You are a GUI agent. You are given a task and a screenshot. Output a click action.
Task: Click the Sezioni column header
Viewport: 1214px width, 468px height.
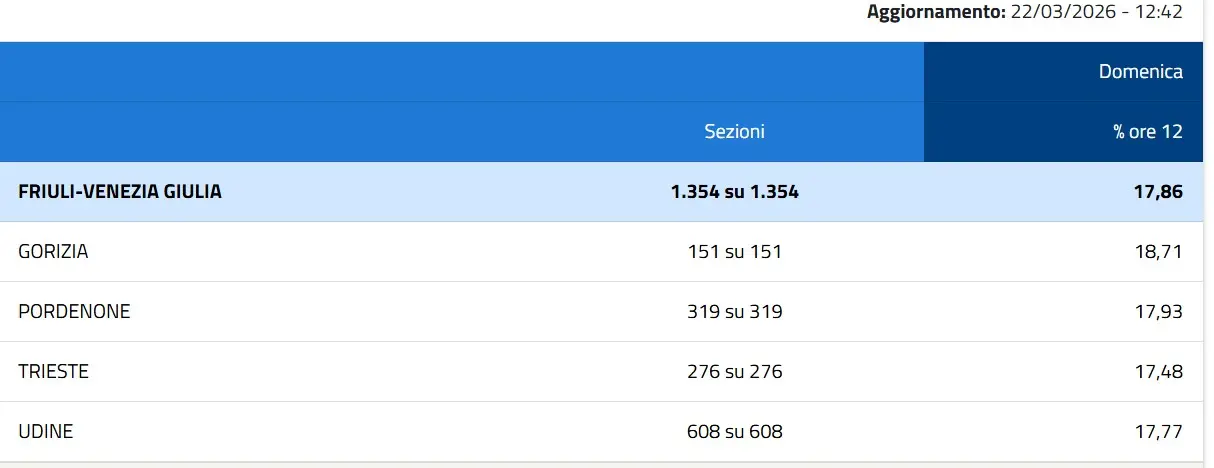click(x=734, y=131)
